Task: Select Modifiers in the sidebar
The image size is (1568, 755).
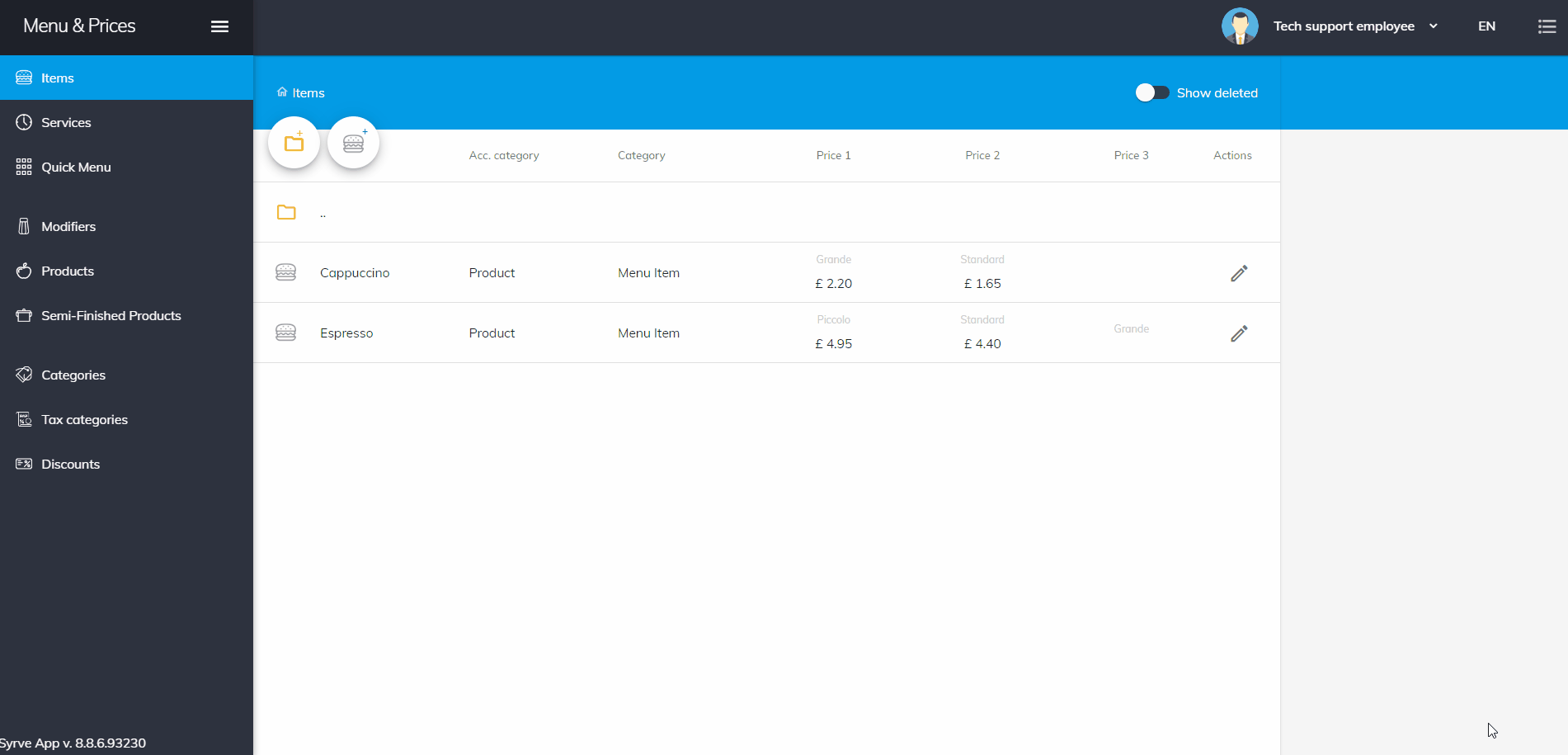Action: click(68, 226)
